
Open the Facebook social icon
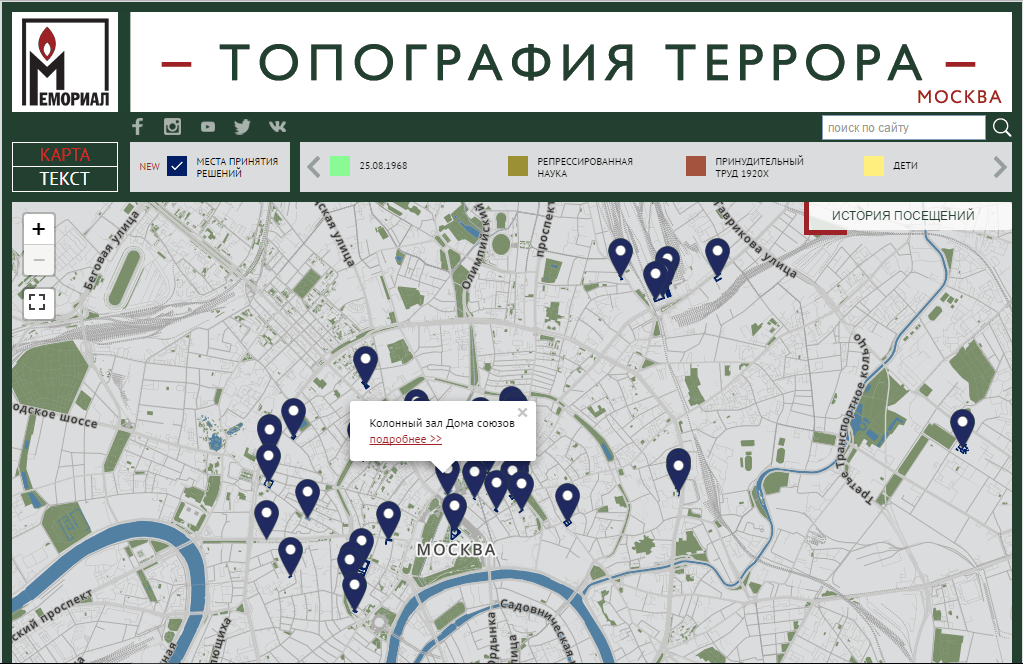click(138, 127)
